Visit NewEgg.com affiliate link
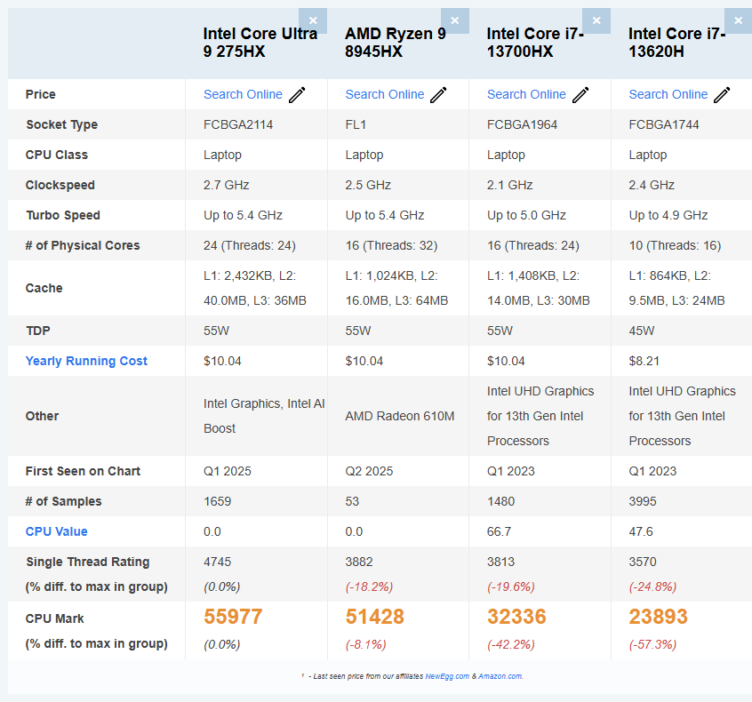The height and width of the screenshot is (702, 752). (447, 676)
